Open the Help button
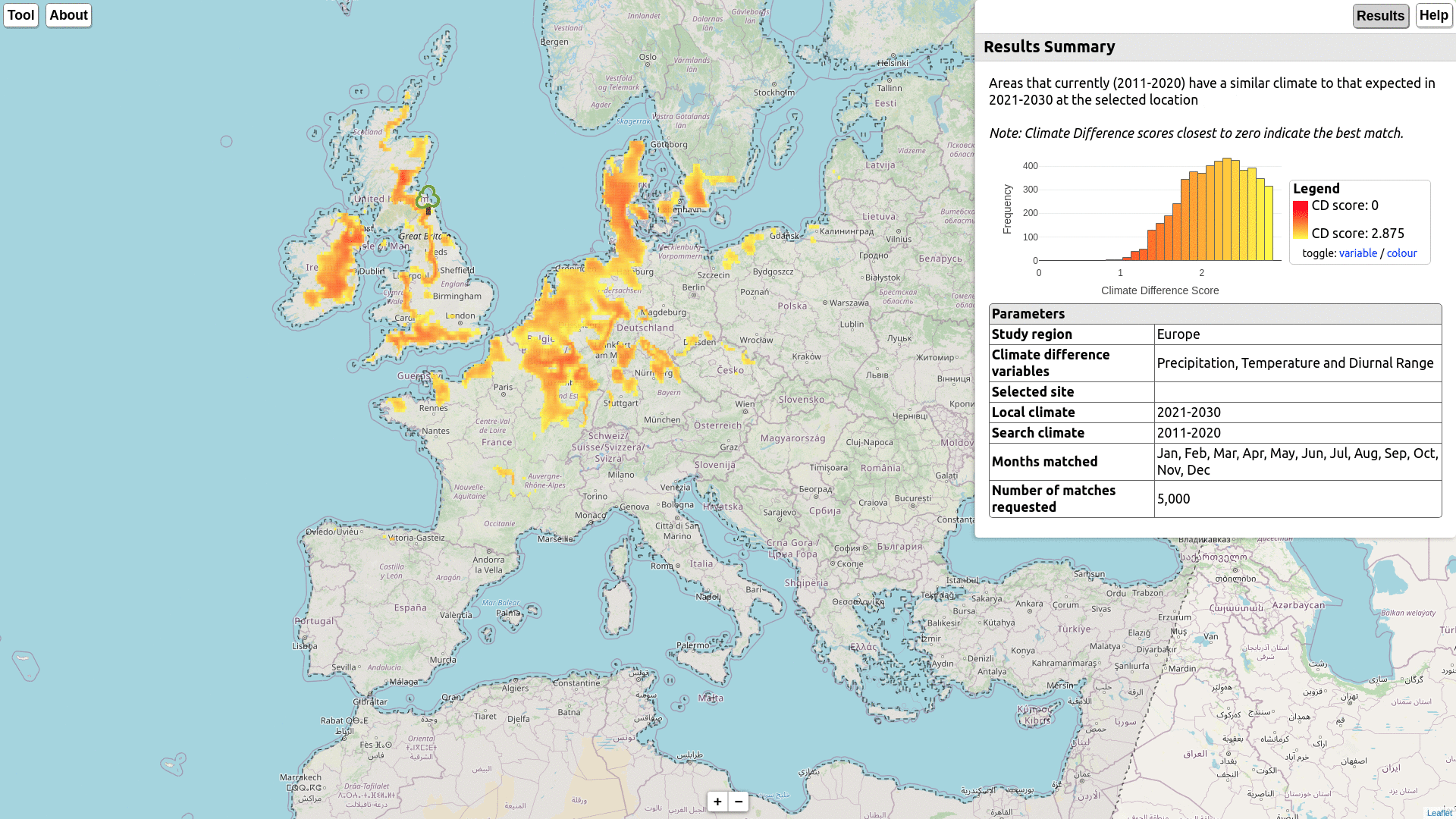This screenshot has height=819, width=1456. point(1433,16)
